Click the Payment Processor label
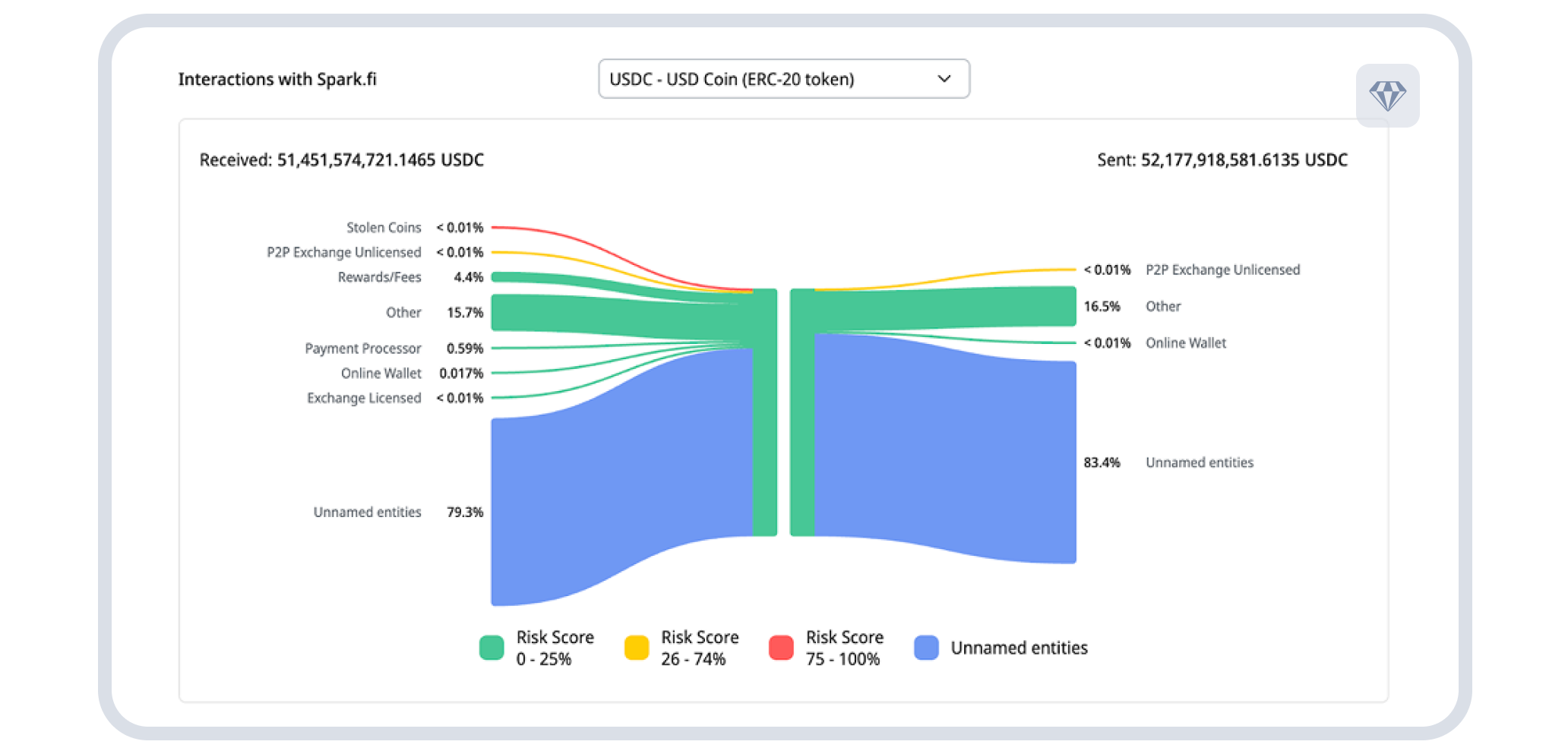 [362, 349]
